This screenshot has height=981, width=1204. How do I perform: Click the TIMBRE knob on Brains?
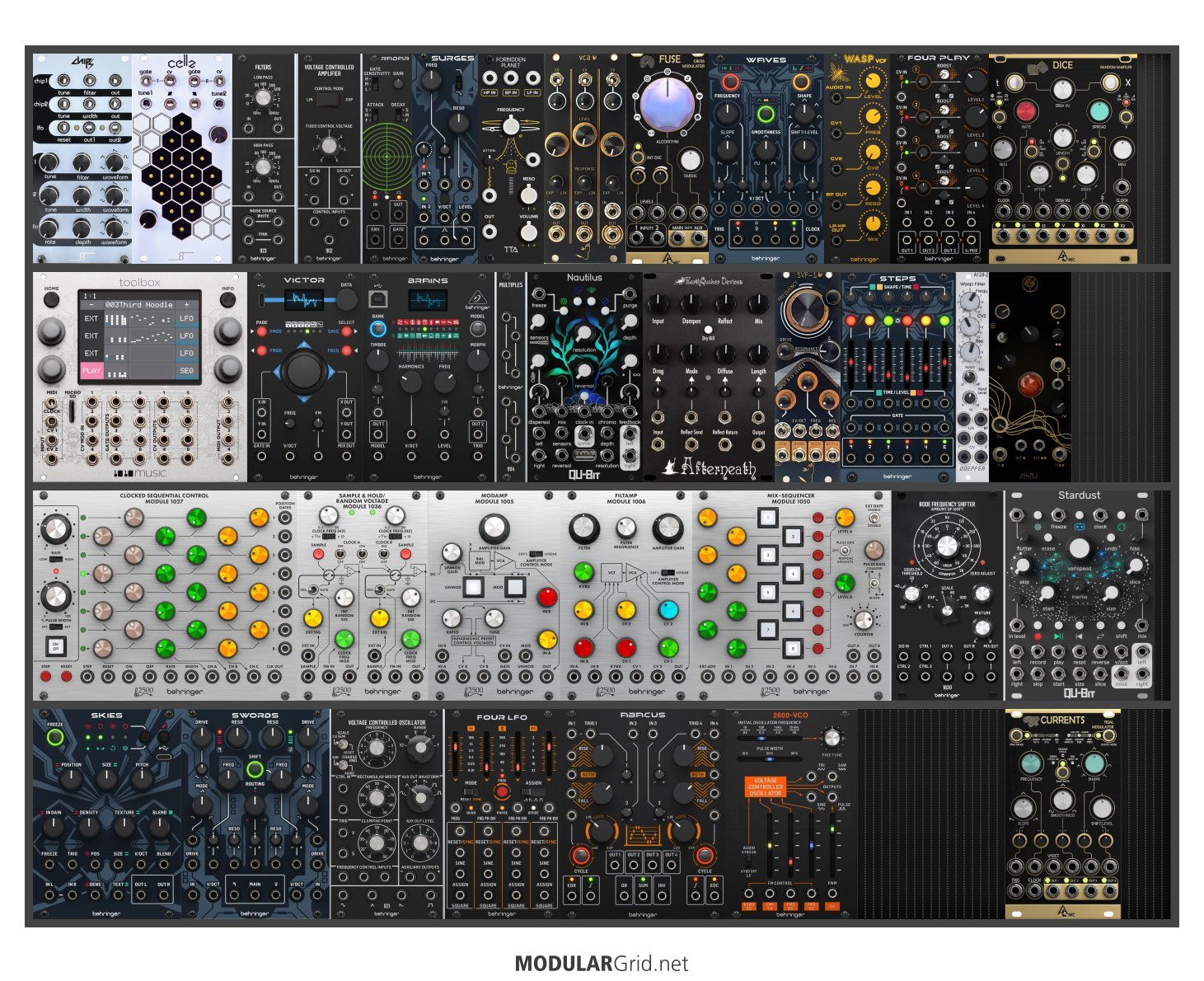(x=377, y=359)
